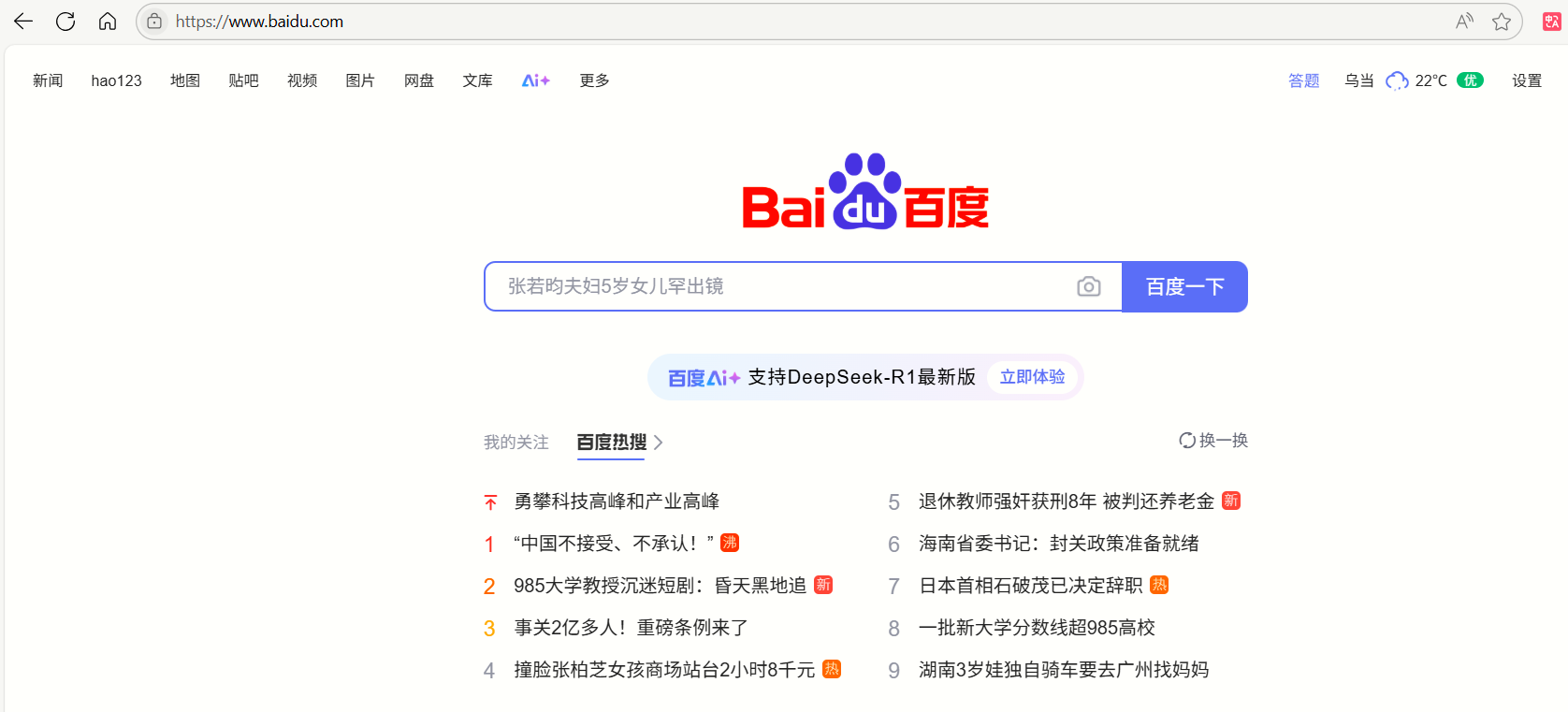Image resolution: width=1568 pixels, height=712 pixels.
Task: Select the 百度热搜 tab
Action: click(x=612, y=442)
